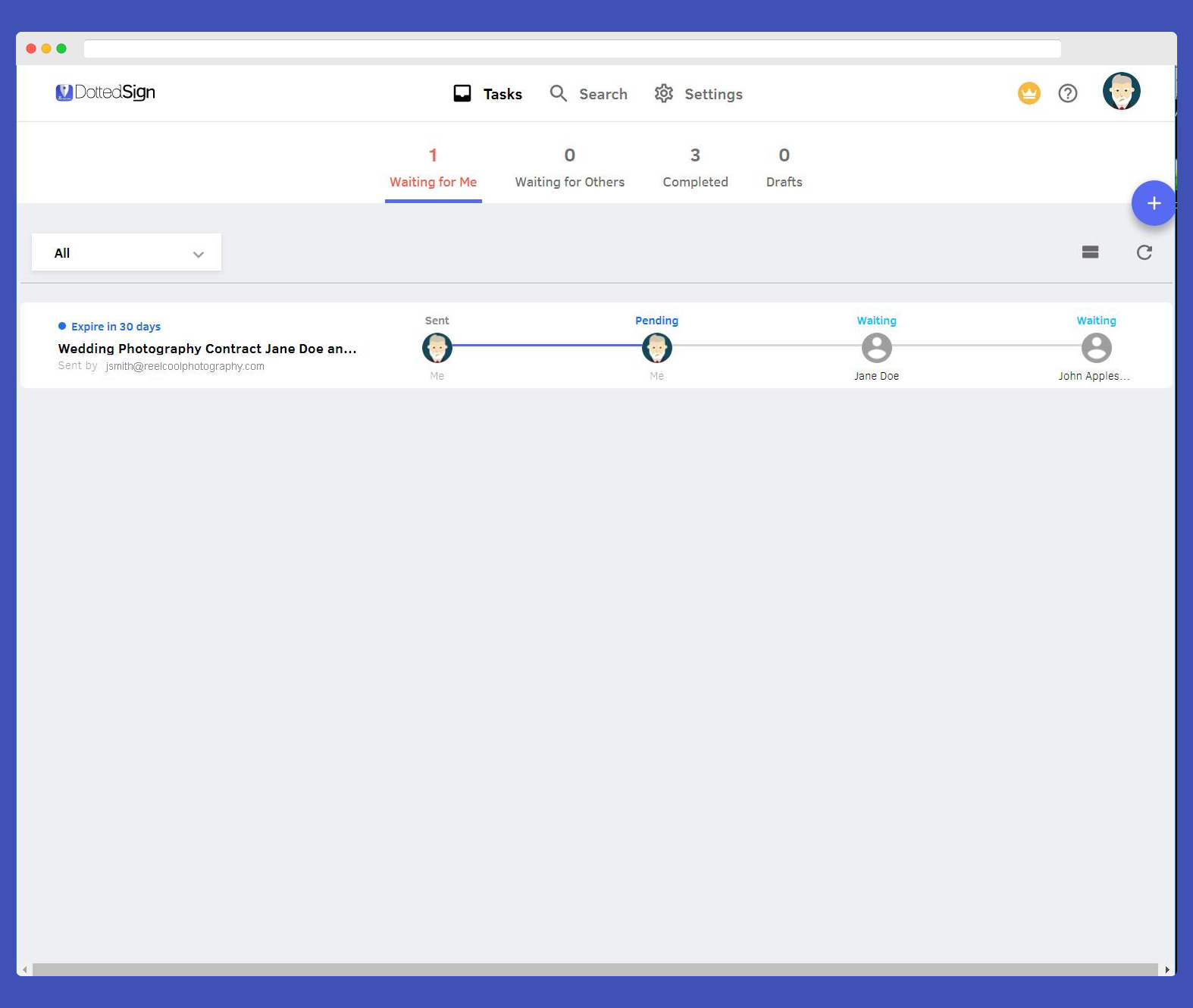Open the user profile avatar menu
1193x1008 pixels.
[1121, 92]
